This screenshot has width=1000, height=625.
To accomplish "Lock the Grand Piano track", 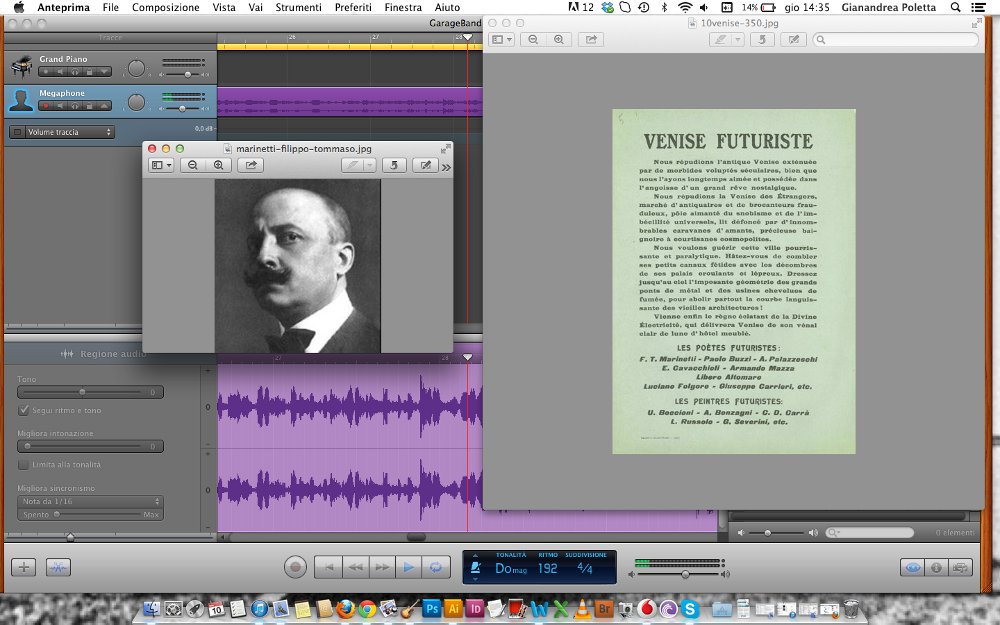I will [x=89, y=72].
